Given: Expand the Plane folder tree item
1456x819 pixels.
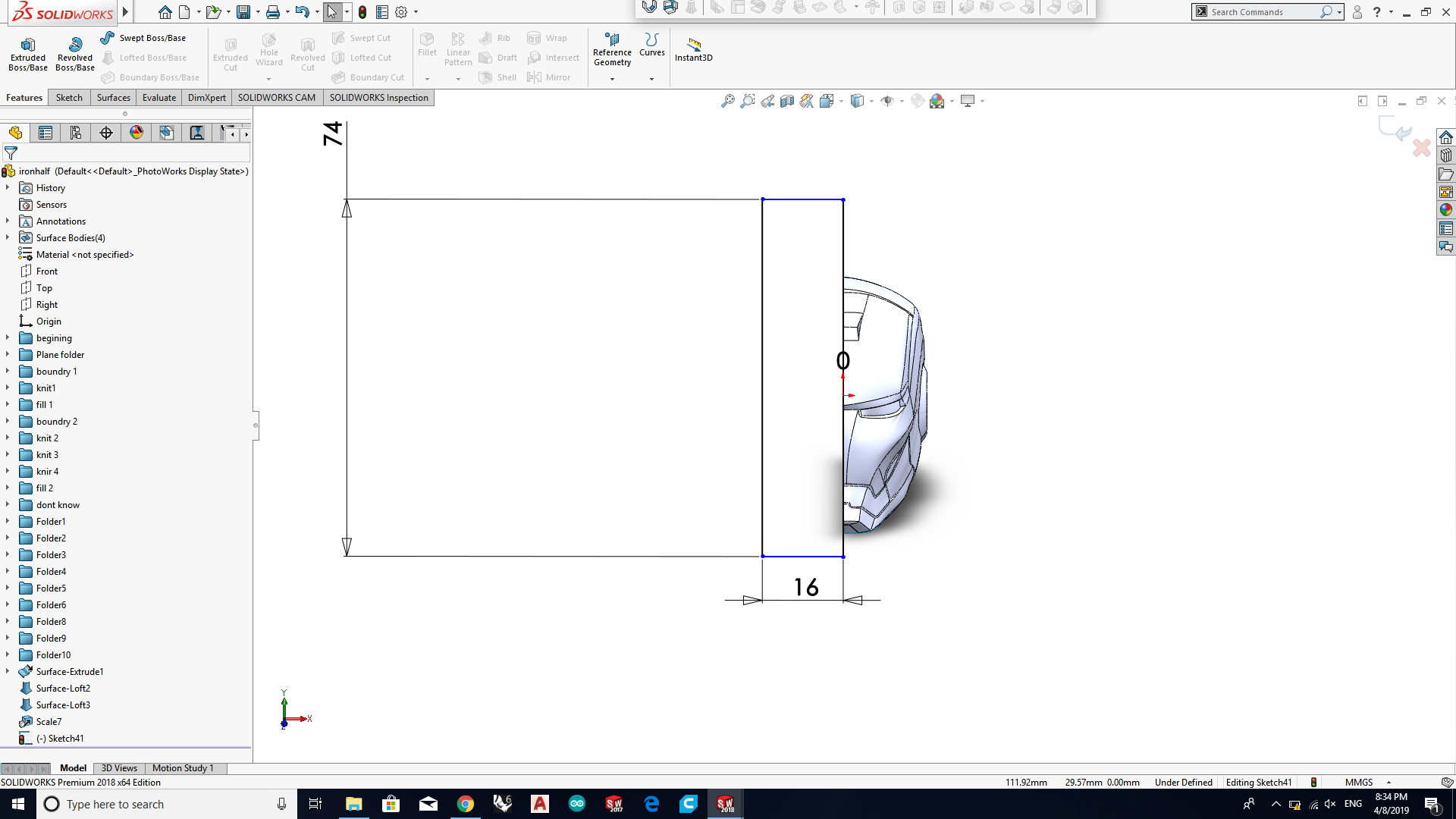Looking at the screenshot, I should [x=8, y=355].
